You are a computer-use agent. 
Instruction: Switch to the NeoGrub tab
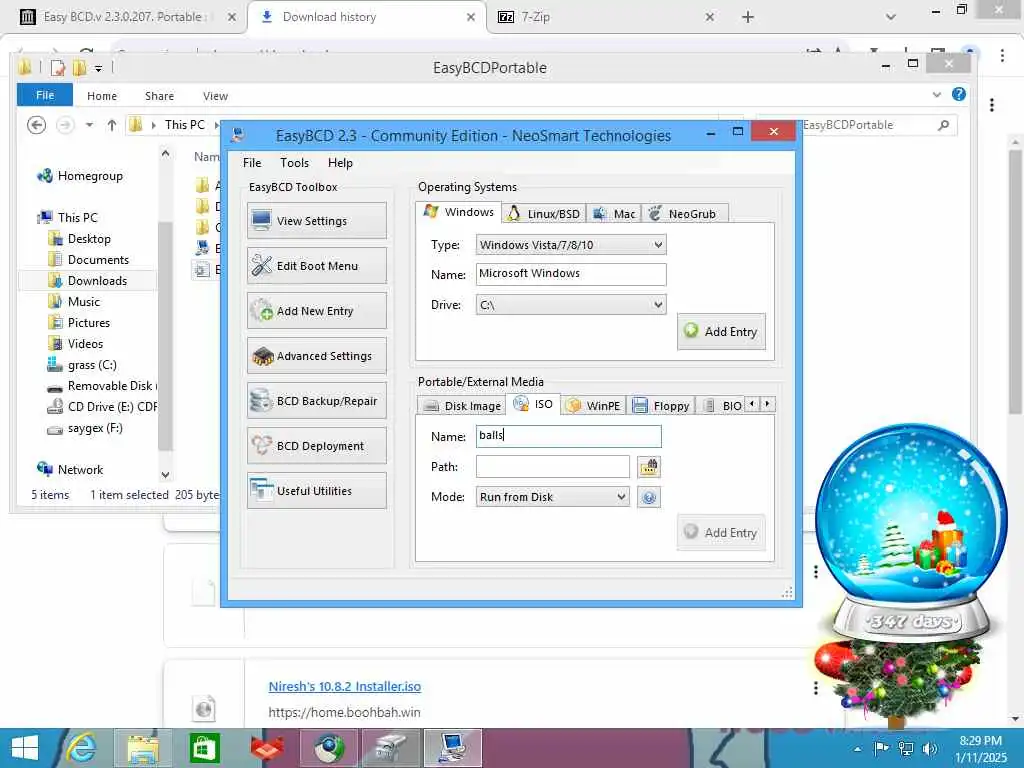point(684,214)
